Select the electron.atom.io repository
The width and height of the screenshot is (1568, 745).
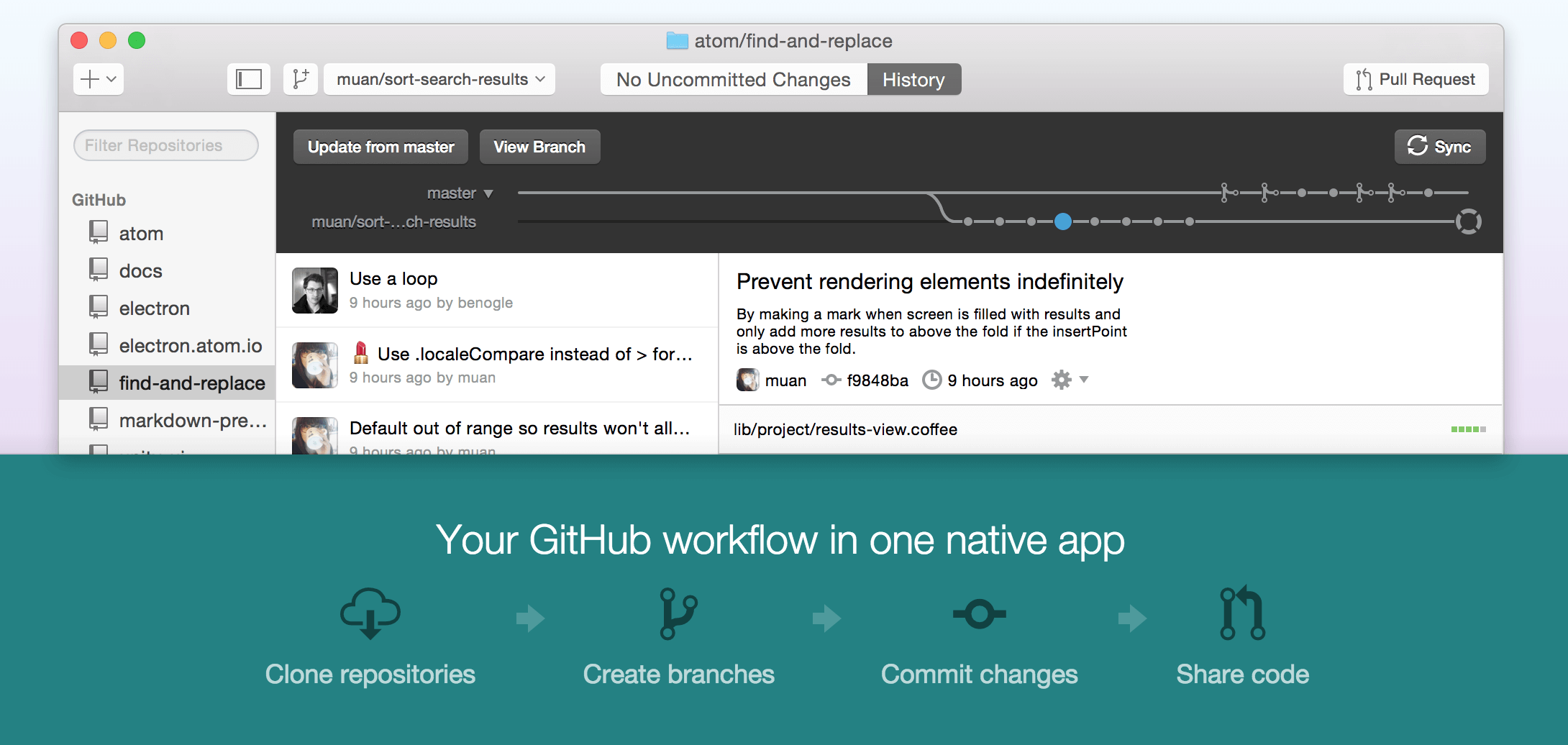click(x=167, y=345)
